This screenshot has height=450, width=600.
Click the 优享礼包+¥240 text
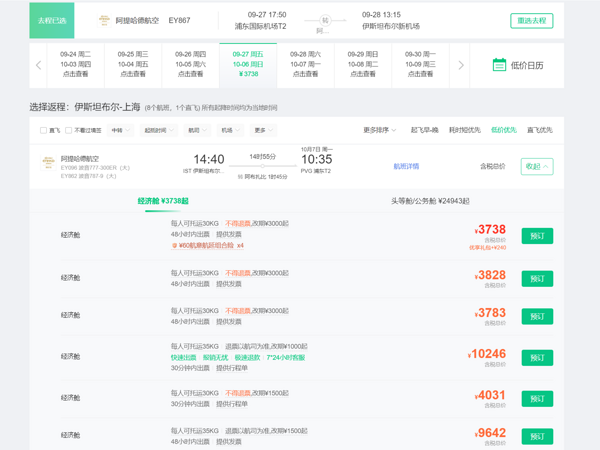(488, 248)
